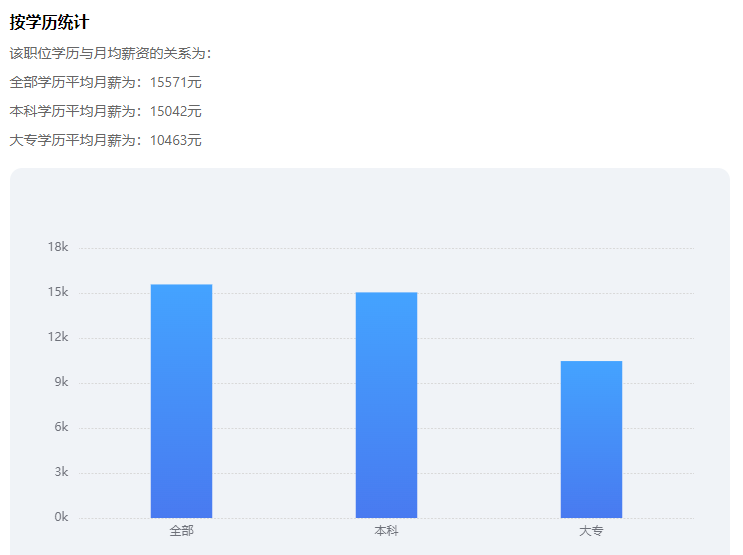Click the 本科 bar in the chart
The image size is (743, 555).
pyautogui.click(x=386, y=405)
